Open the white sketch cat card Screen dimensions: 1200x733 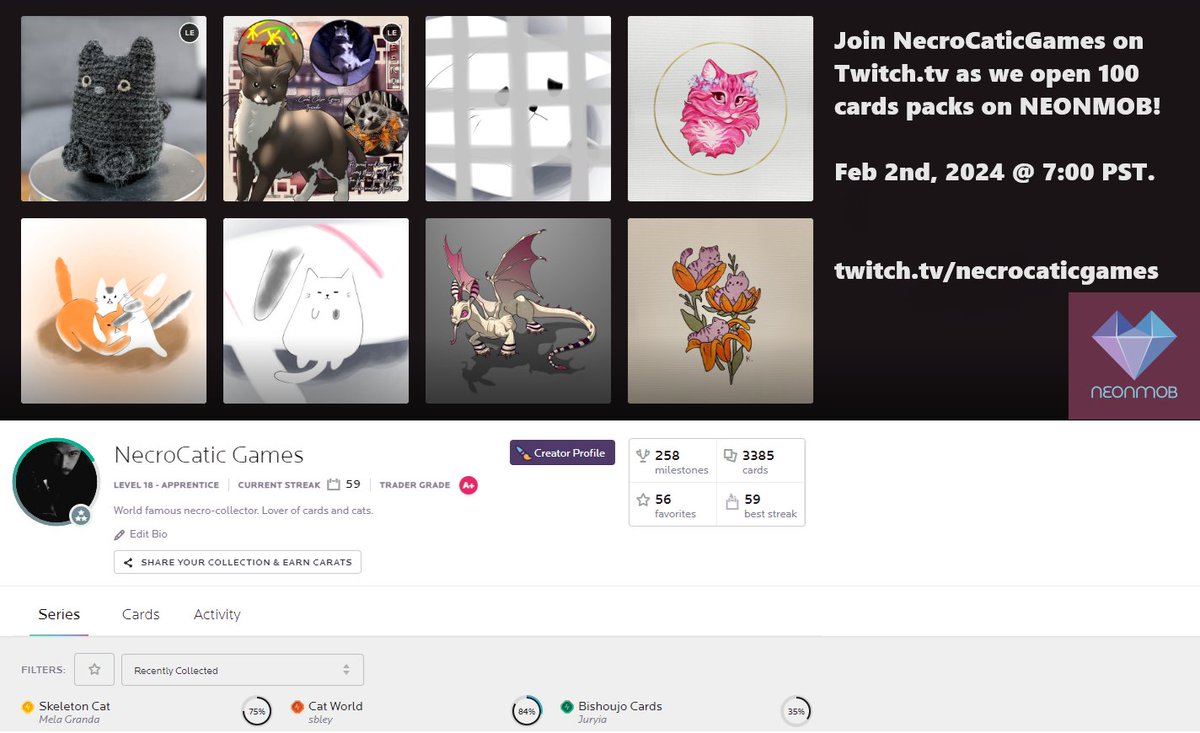click(316, 311)
